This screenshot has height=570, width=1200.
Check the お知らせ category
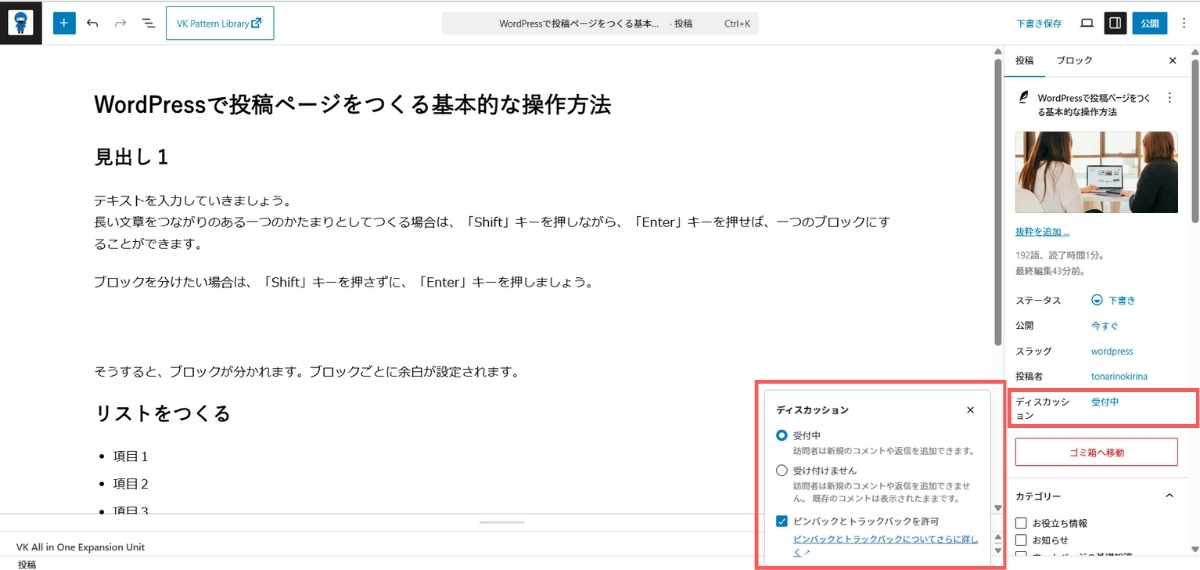(x=1021, y=540)
